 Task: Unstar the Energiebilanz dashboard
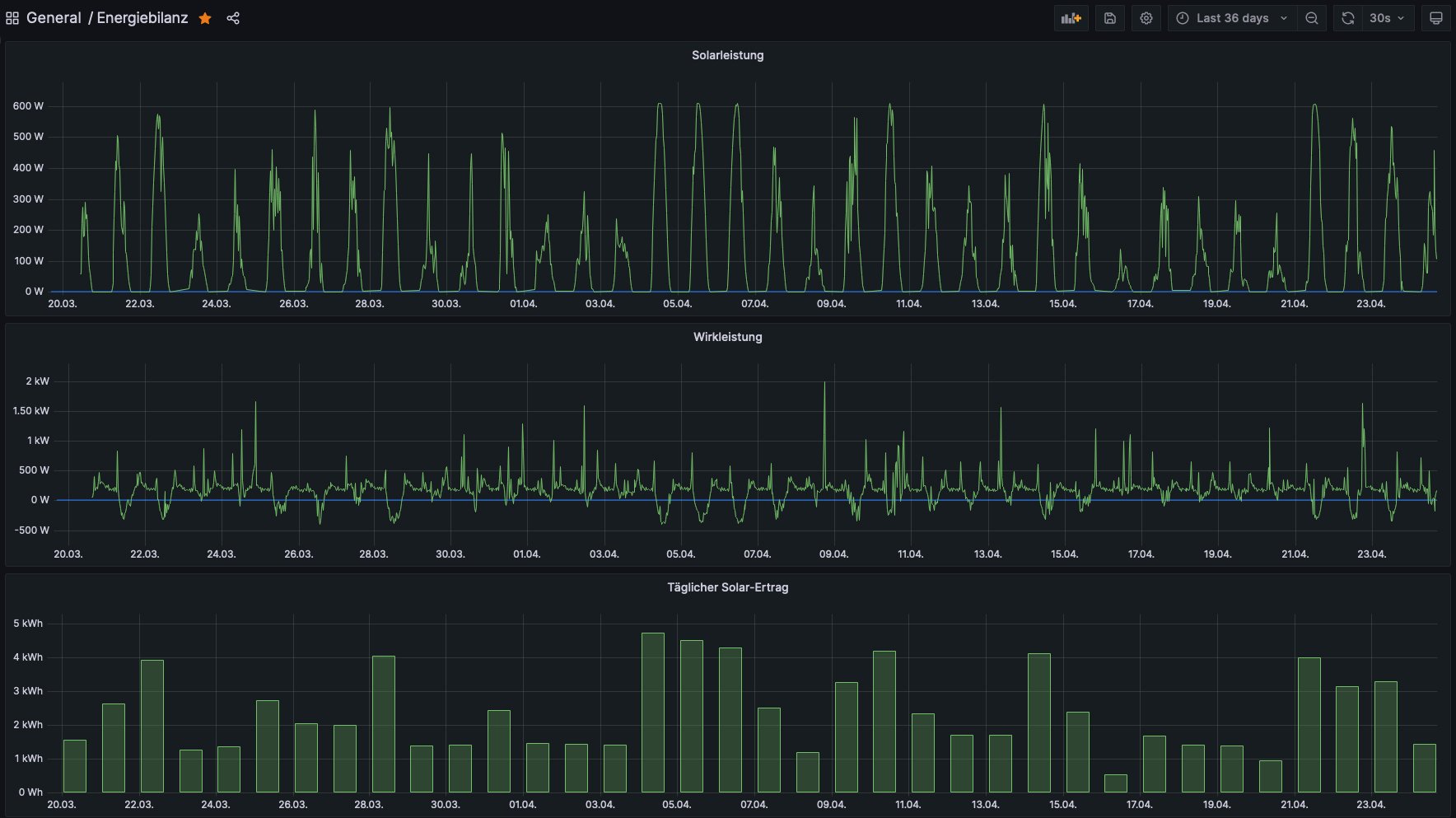(205, 18)
